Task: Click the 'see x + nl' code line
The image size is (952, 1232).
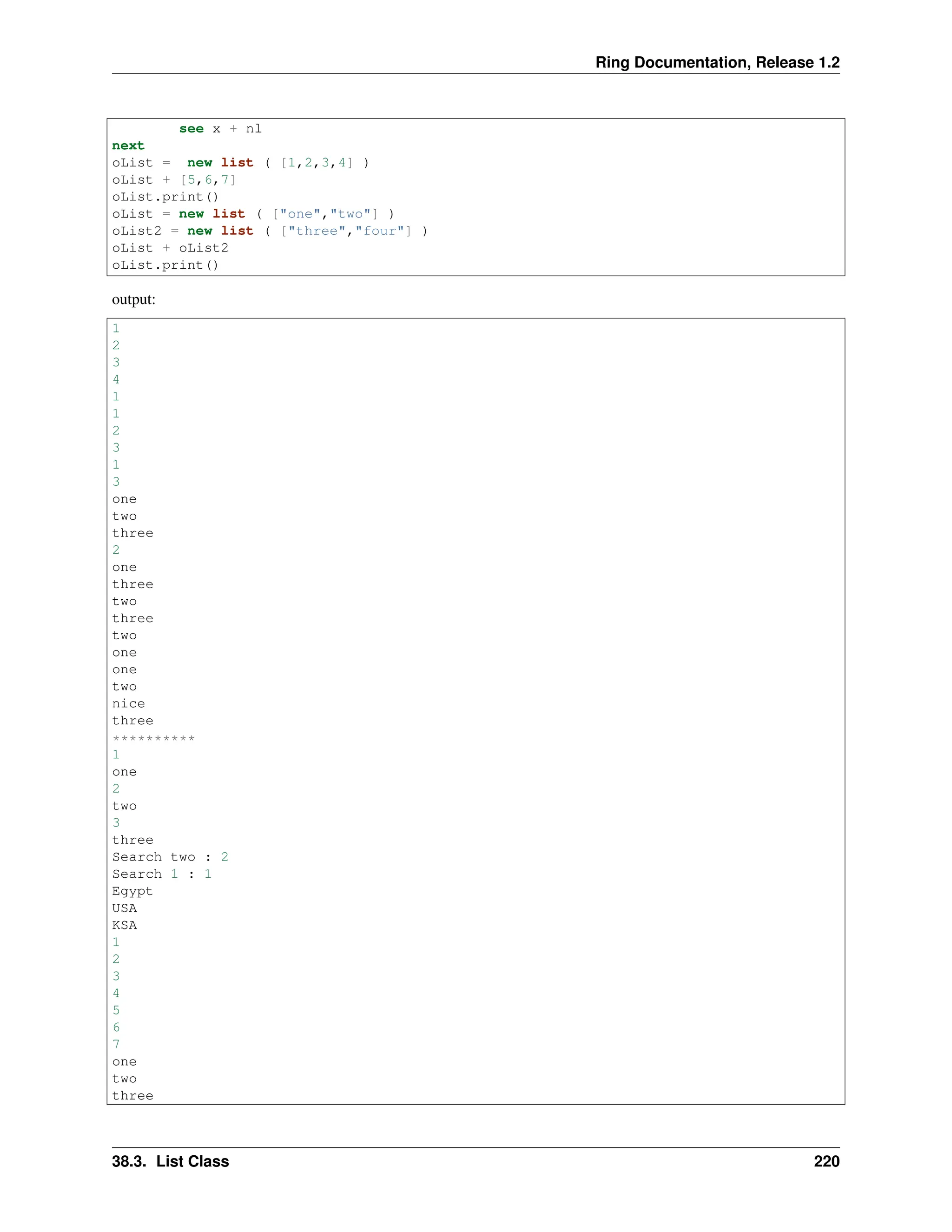Action: click(220, 129)
